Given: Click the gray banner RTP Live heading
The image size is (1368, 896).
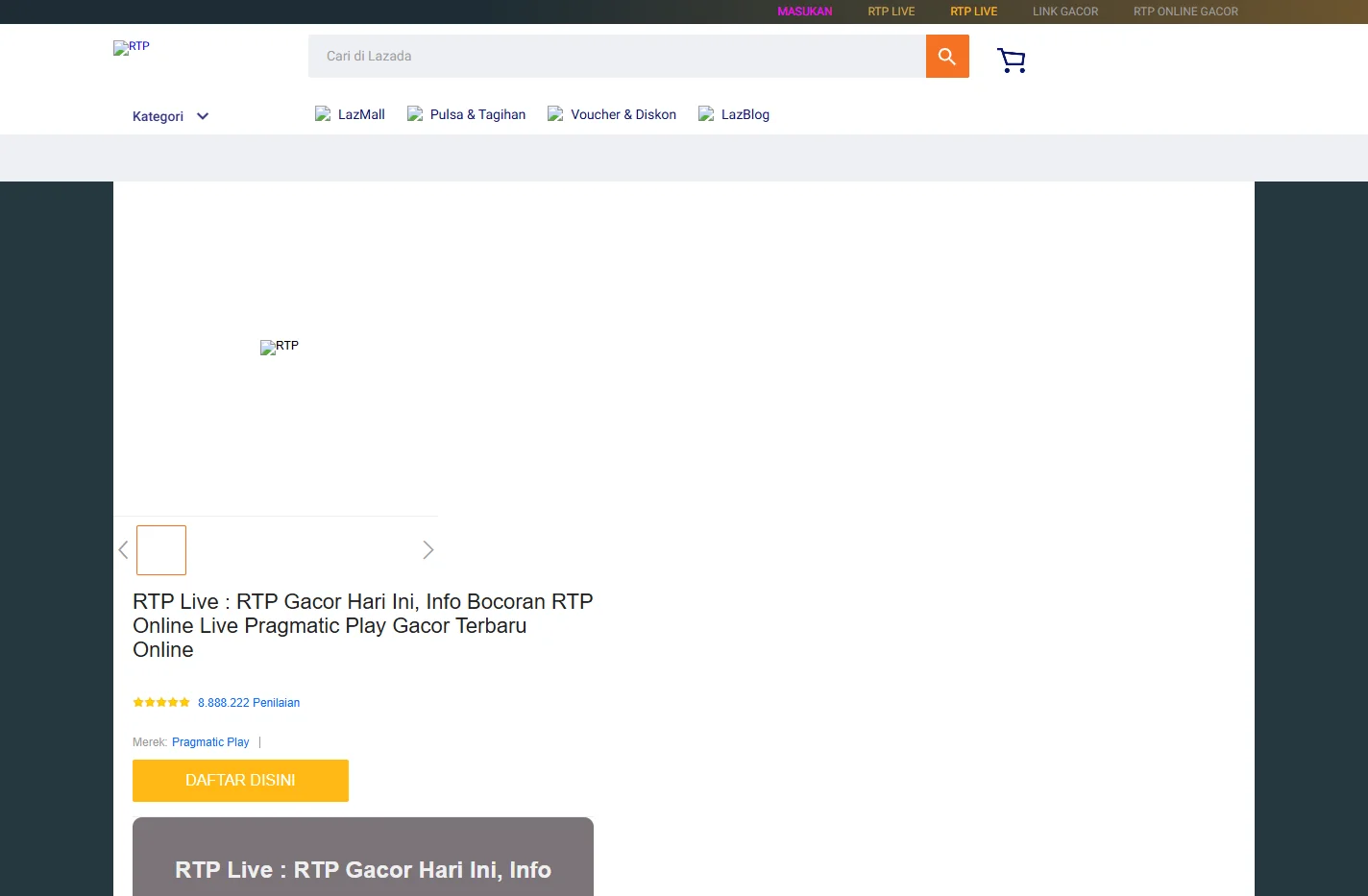Looking at the screenshot, I should point(363,869).
